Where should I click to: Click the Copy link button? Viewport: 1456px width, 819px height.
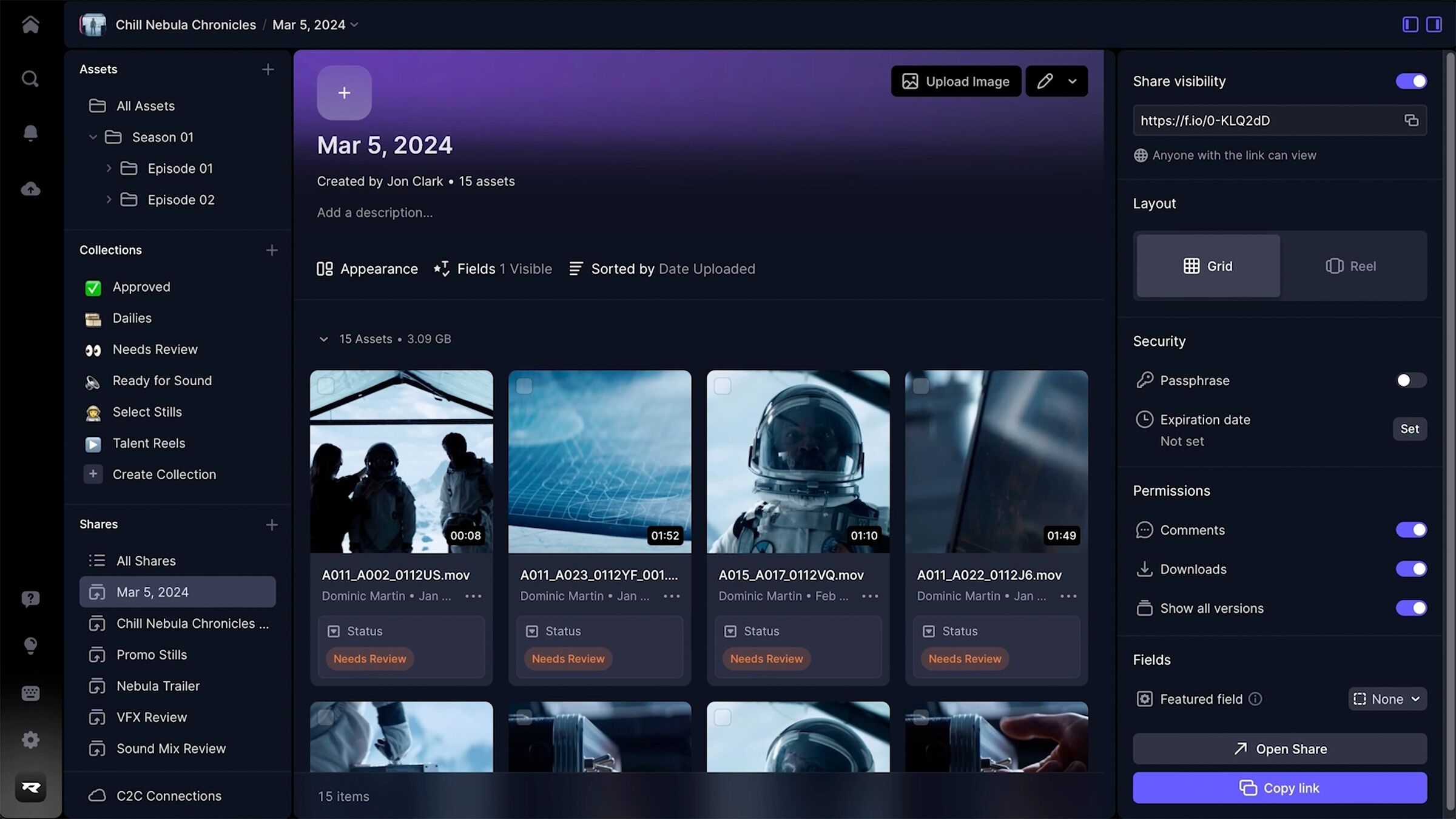[x=1279, y=788]
